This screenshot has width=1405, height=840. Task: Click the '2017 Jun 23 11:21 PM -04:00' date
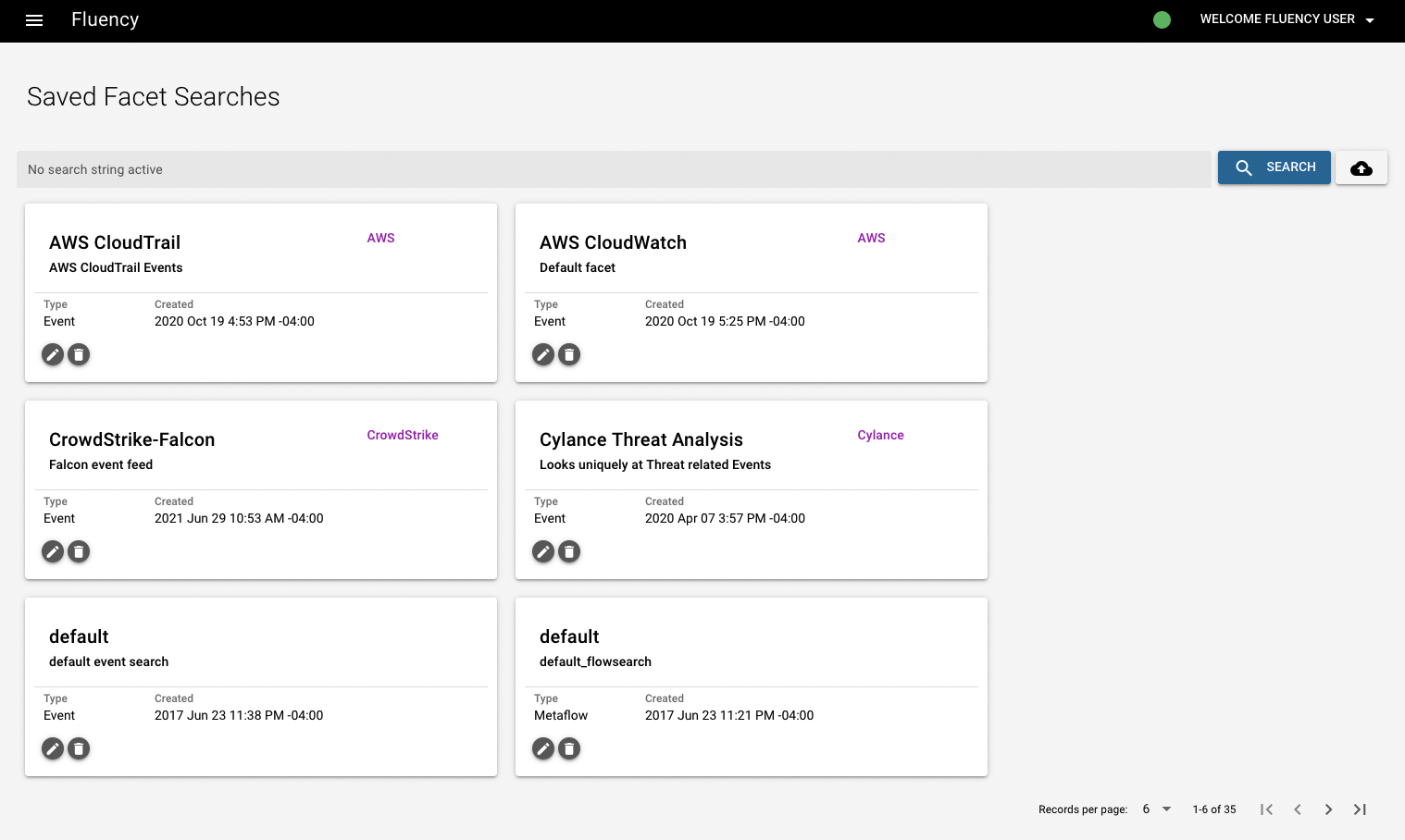(x=729, y=715)
